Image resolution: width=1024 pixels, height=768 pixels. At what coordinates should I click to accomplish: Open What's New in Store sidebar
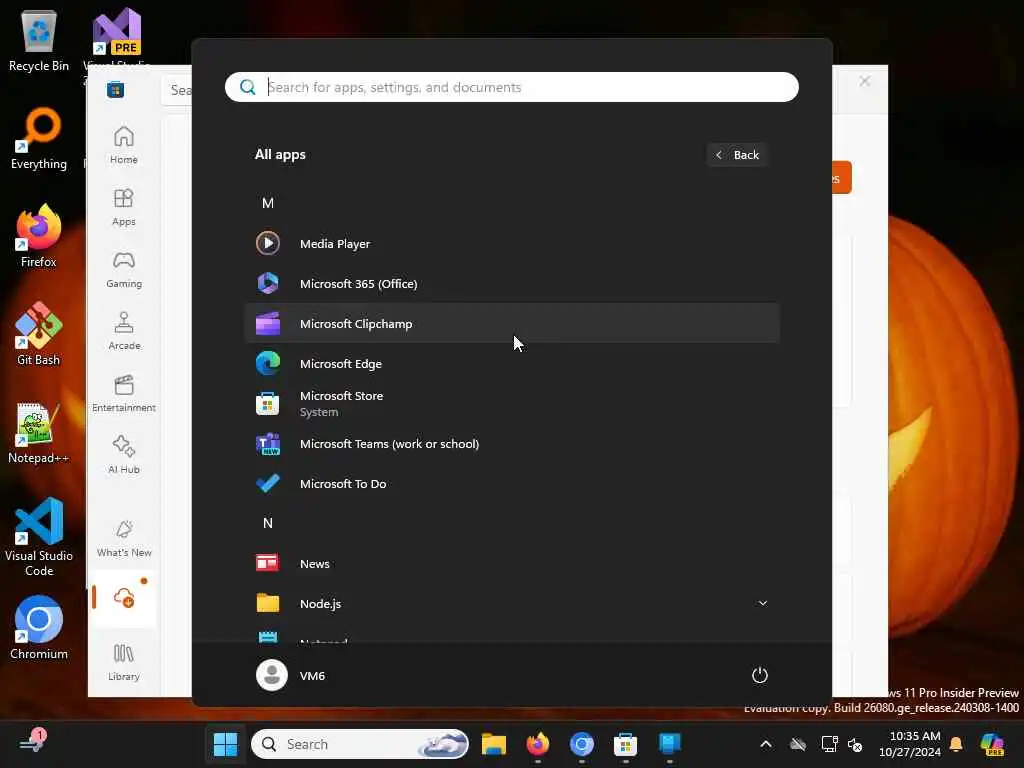pos(123,539)
